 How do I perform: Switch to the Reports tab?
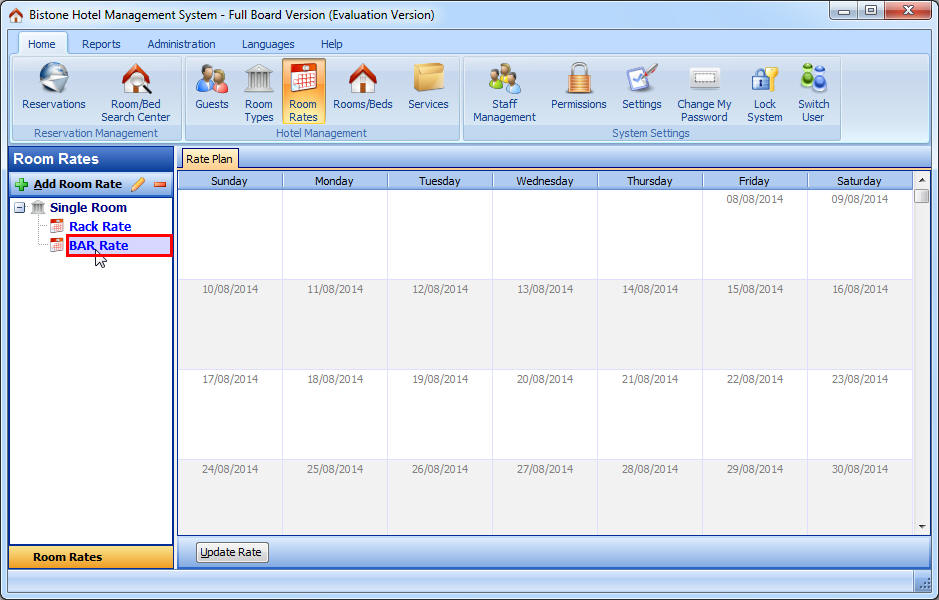[101, 44]
